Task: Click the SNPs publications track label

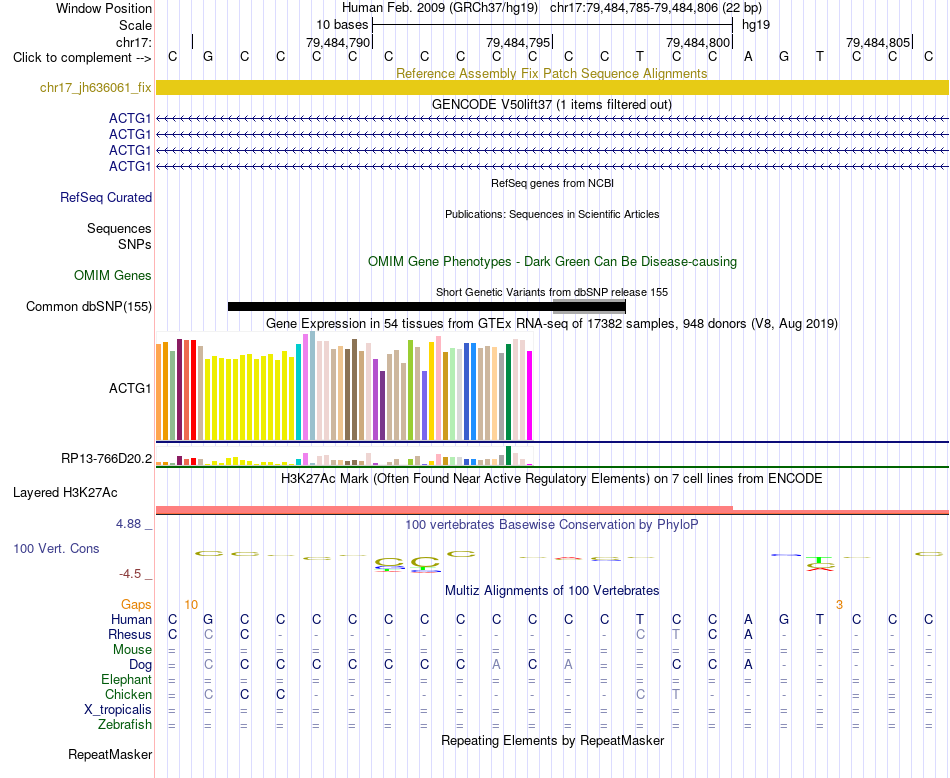Action: click(x=135, y=244)
